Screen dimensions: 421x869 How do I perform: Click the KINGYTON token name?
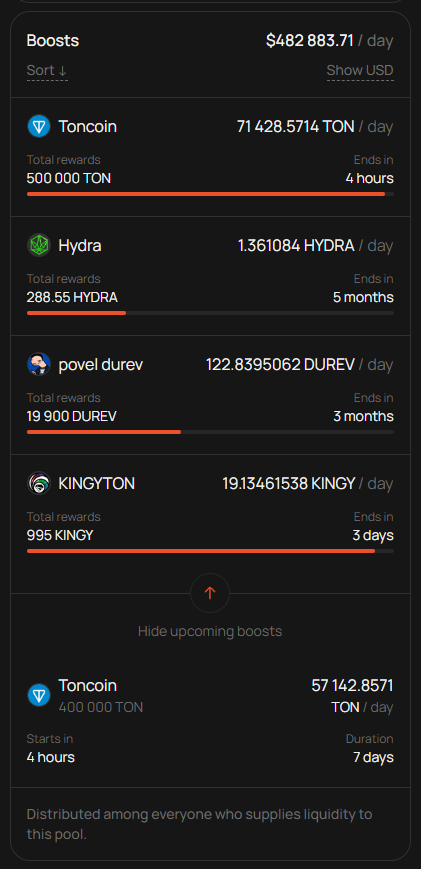[x=96, y=483]
